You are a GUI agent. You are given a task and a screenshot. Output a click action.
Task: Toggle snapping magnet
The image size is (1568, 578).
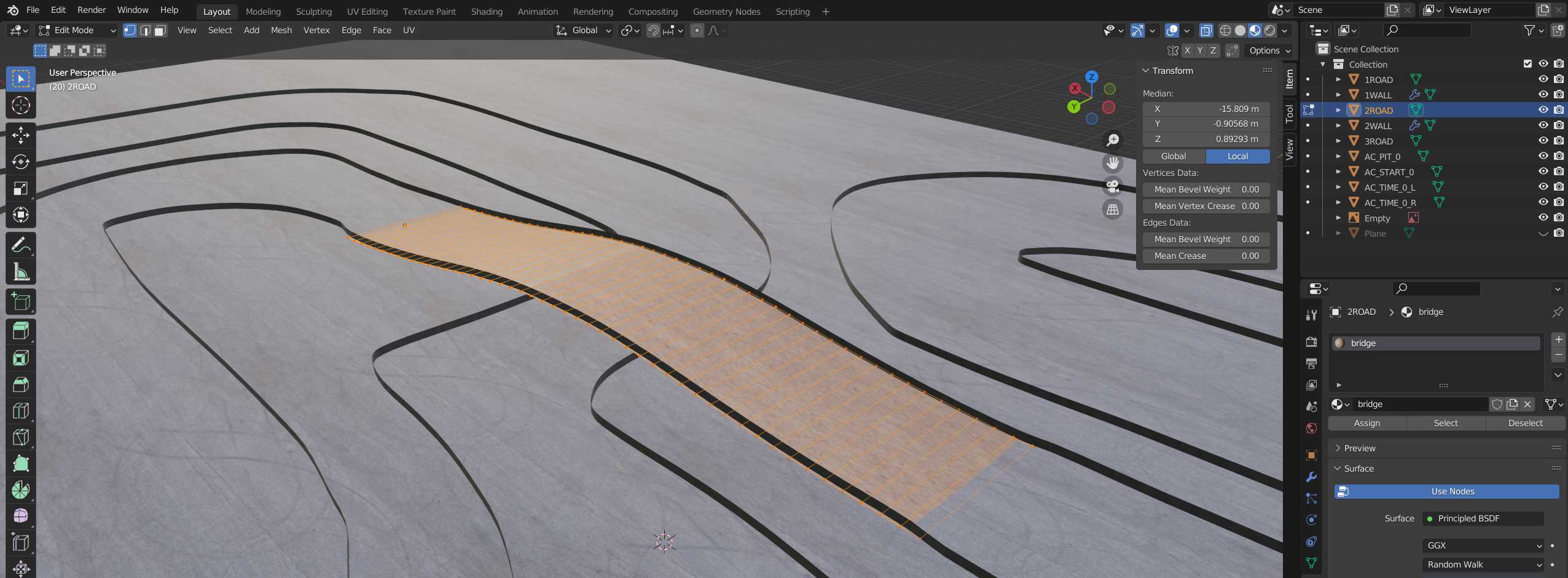[x=654, y=30]
